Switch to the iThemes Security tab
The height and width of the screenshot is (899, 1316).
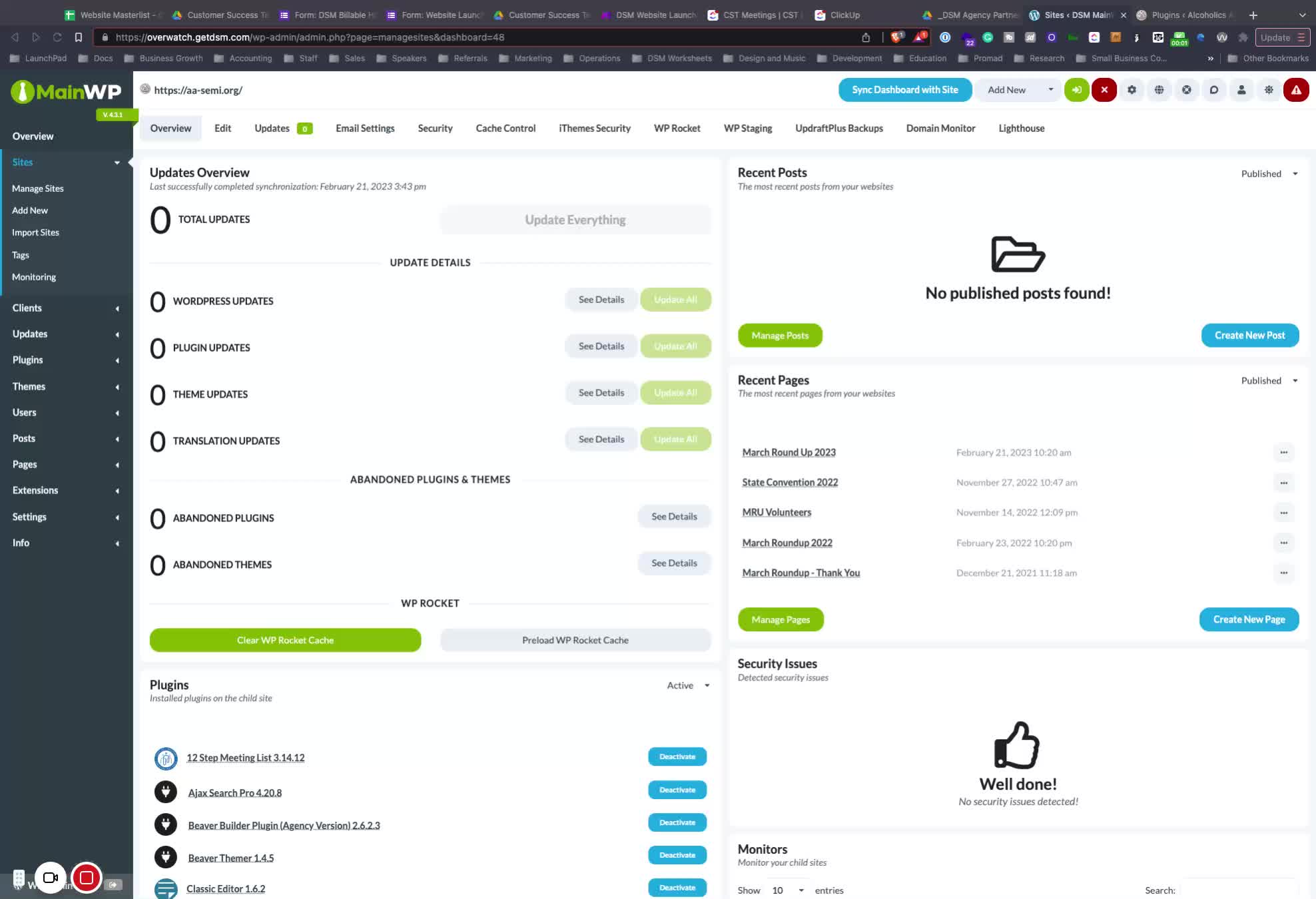pos(594,129)
